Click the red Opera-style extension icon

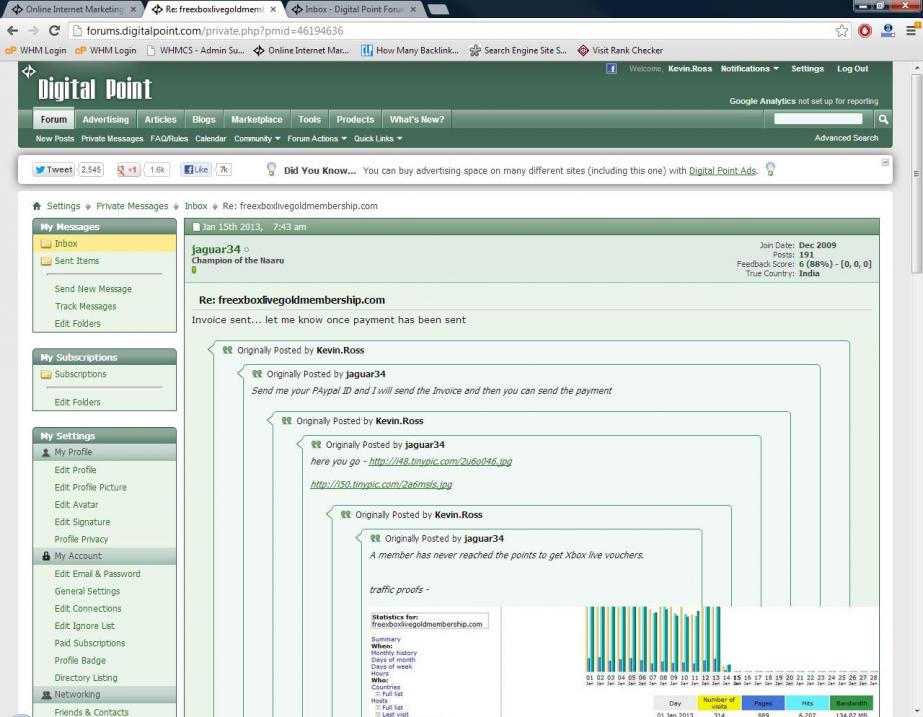pos(865,31)
